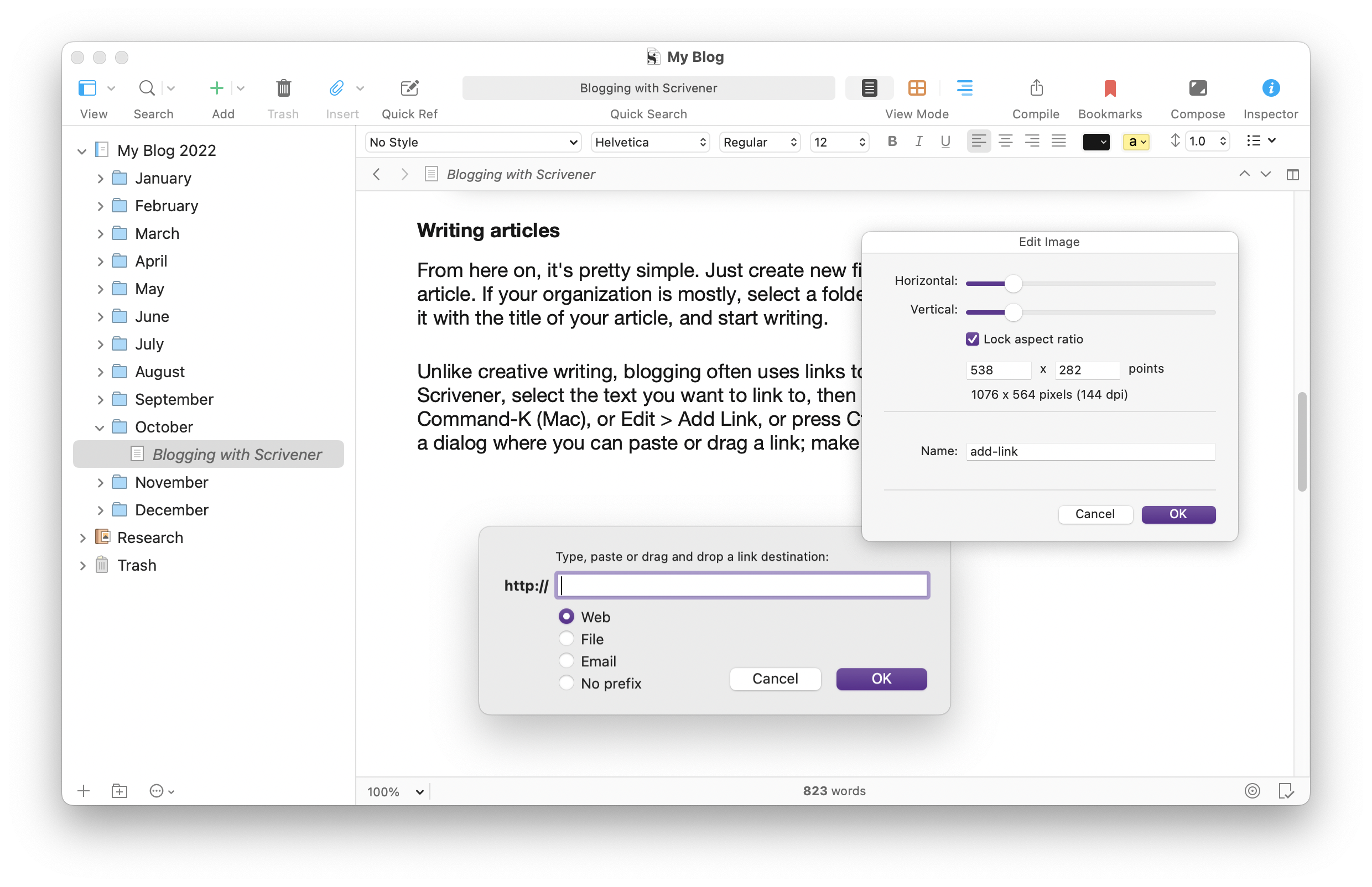
Task: Select the Email radio option
Action: coord(567,661)
